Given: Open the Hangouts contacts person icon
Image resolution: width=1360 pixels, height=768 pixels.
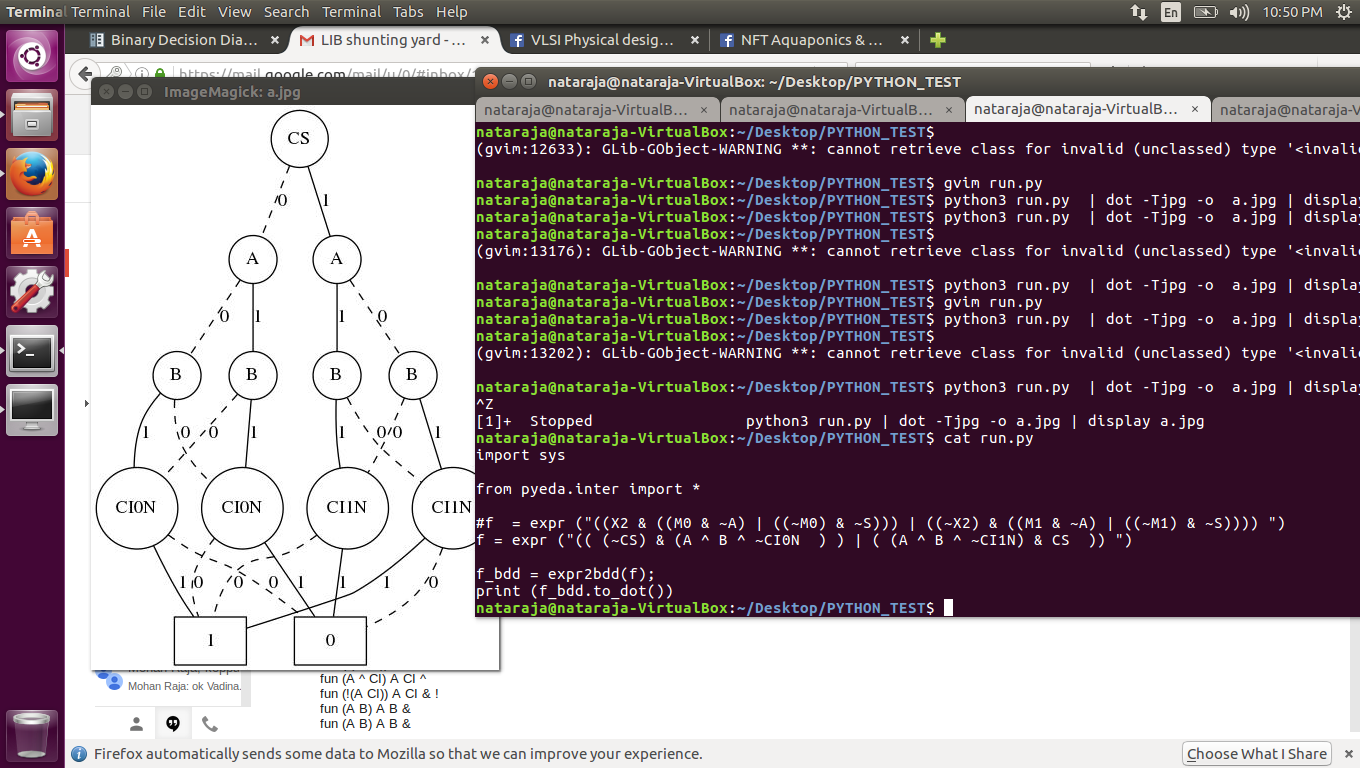Looking at the screenshot, I should (x=137, y=723).
